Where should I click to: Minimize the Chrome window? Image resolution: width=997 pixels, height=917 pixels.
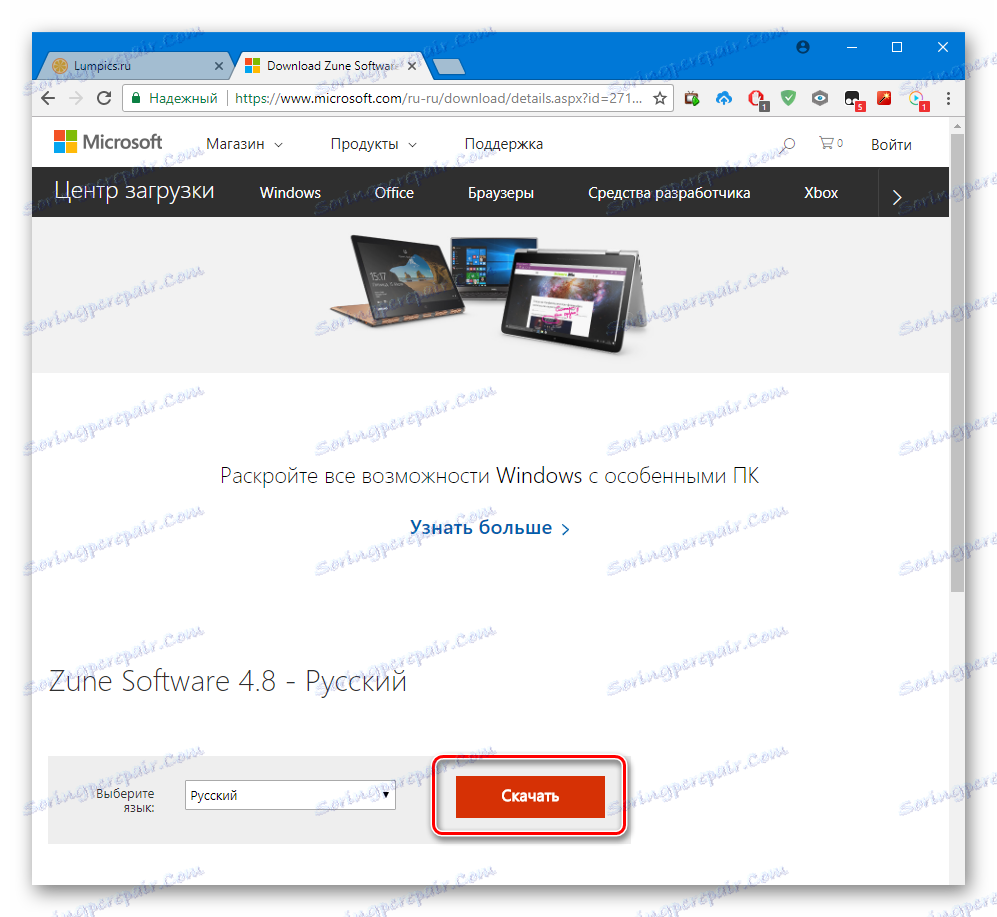pyautogui.click(x=851, y=47)
